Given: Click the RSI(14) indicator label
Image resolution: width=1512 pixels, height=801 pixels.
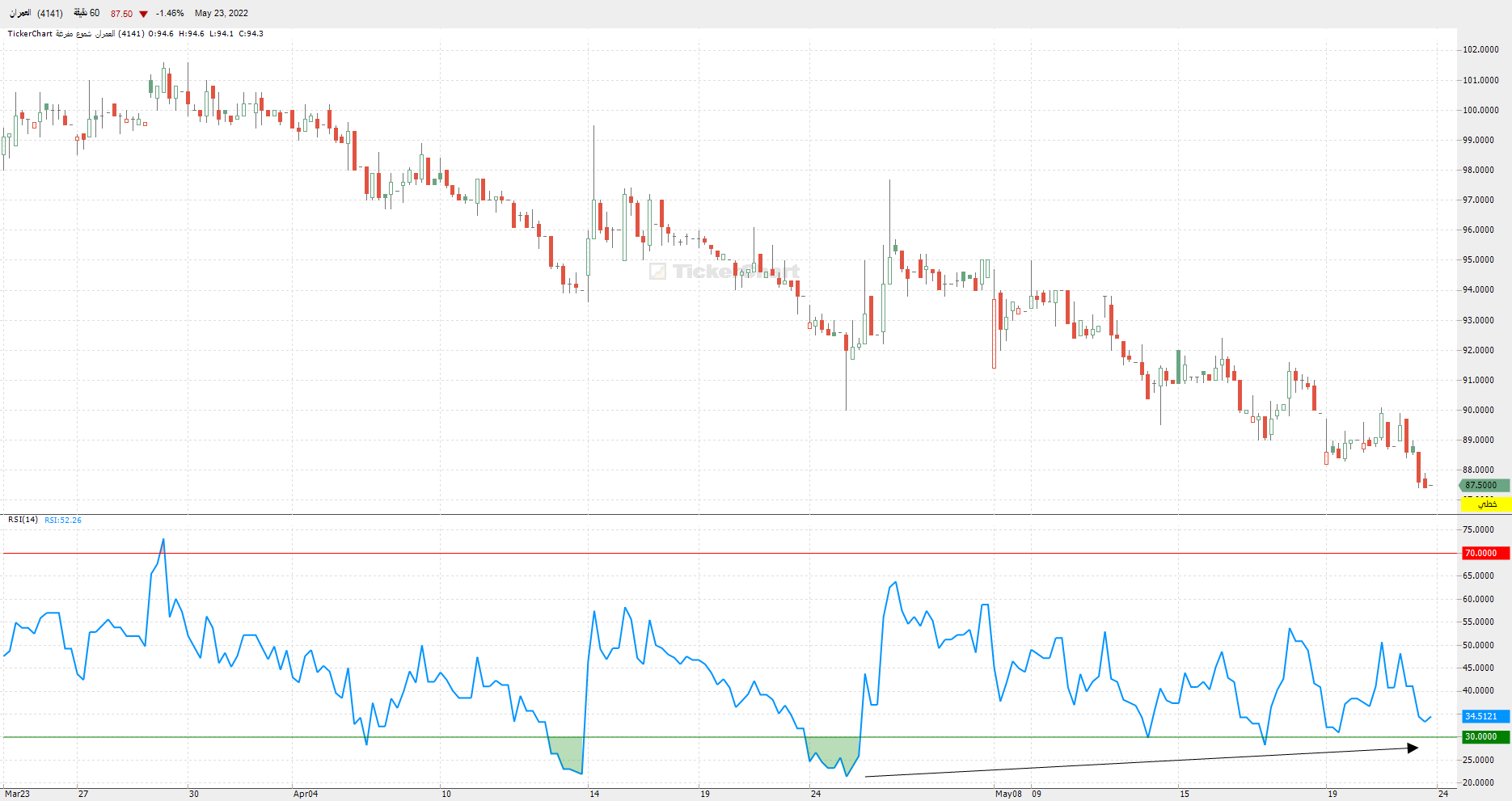Looking at the screenshot, I should pos(23,520).
